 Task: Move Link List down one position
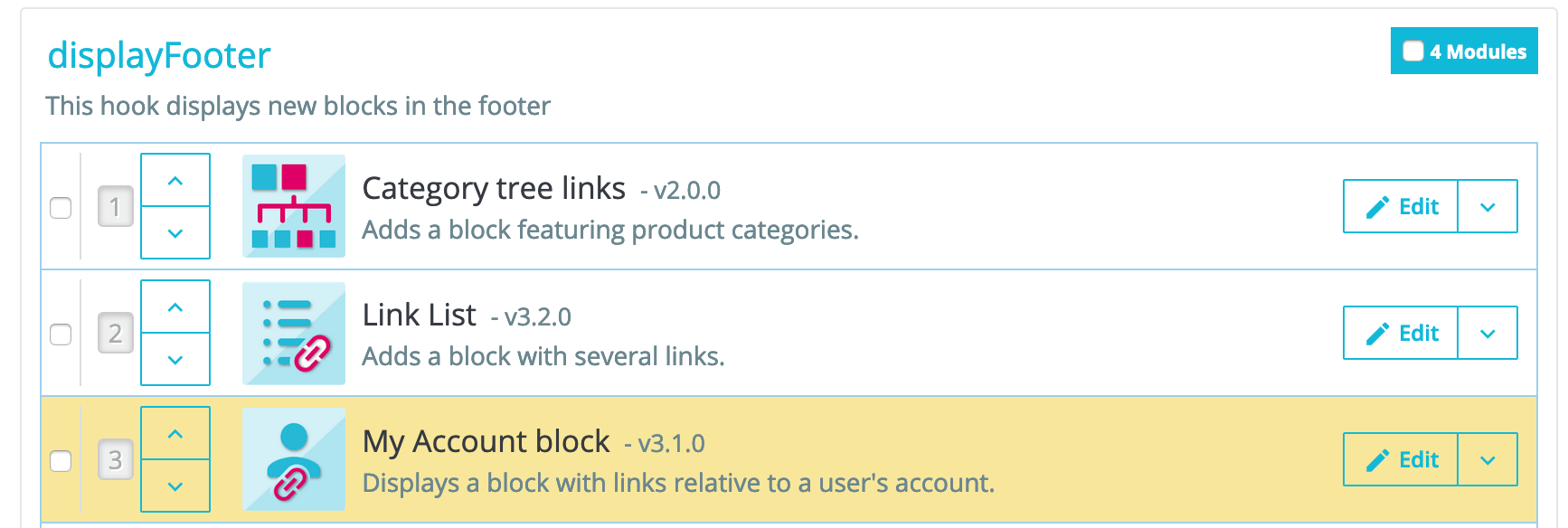[175, 359]
